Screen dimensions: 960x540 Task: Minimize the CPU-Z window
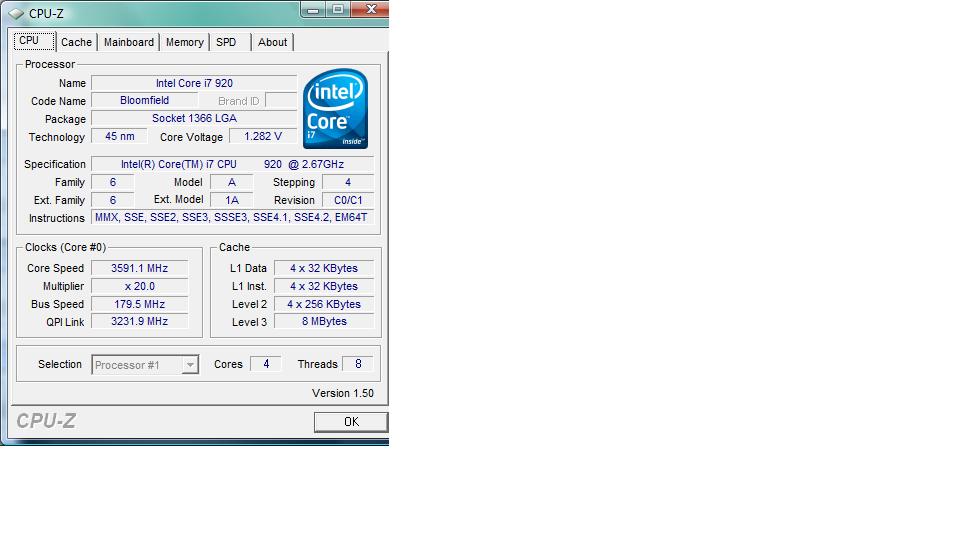click(313, 9)
